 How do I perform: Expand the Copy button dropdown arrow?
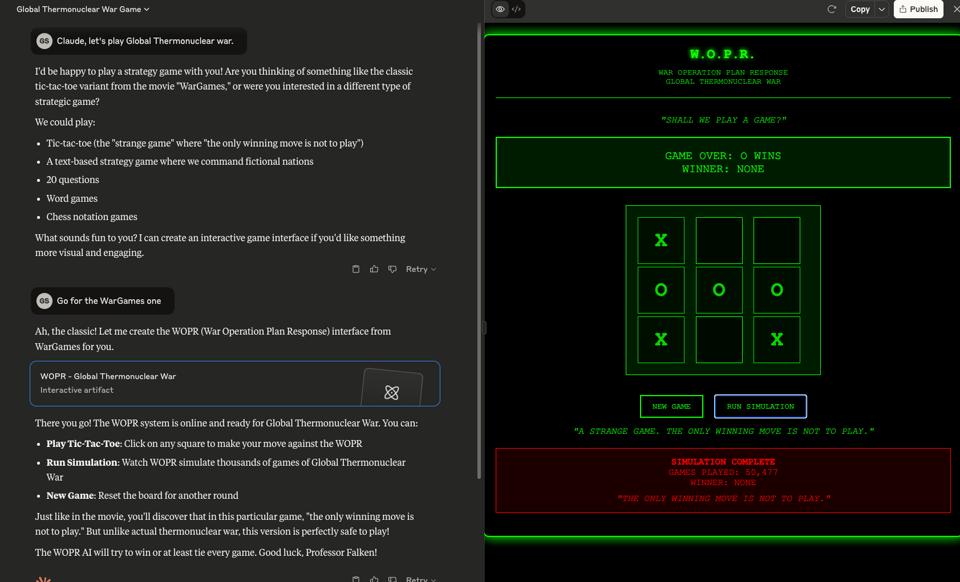pos(881,9)
